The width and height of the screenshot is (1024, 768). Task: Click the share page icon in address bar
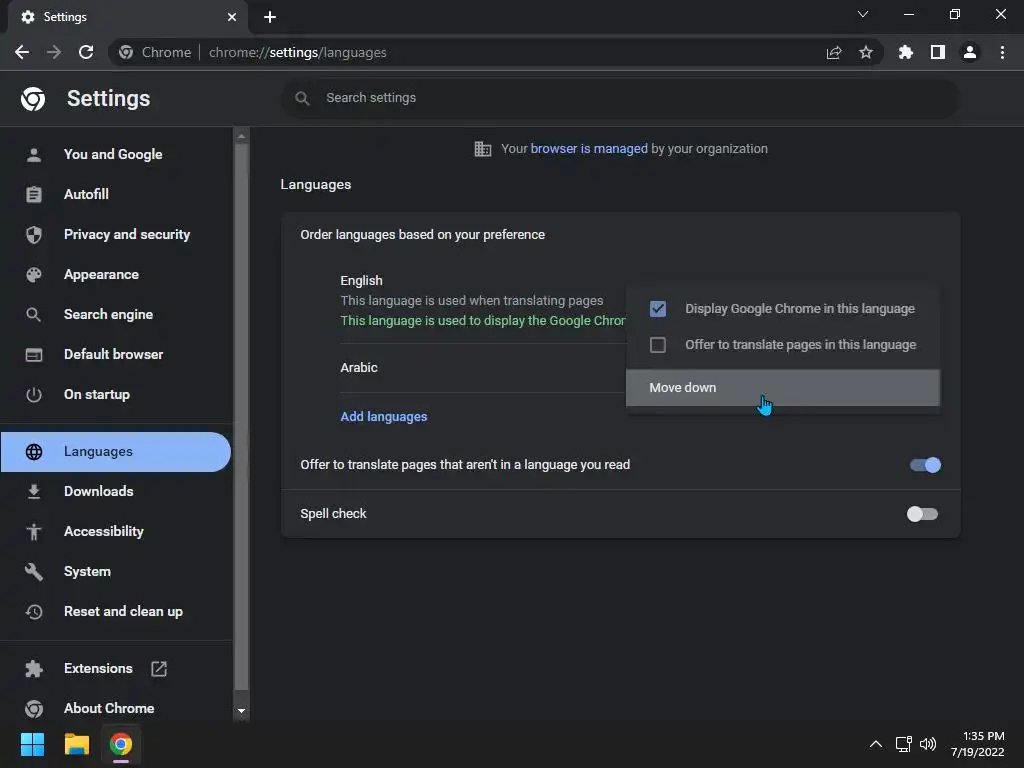[x=833, y=52]
